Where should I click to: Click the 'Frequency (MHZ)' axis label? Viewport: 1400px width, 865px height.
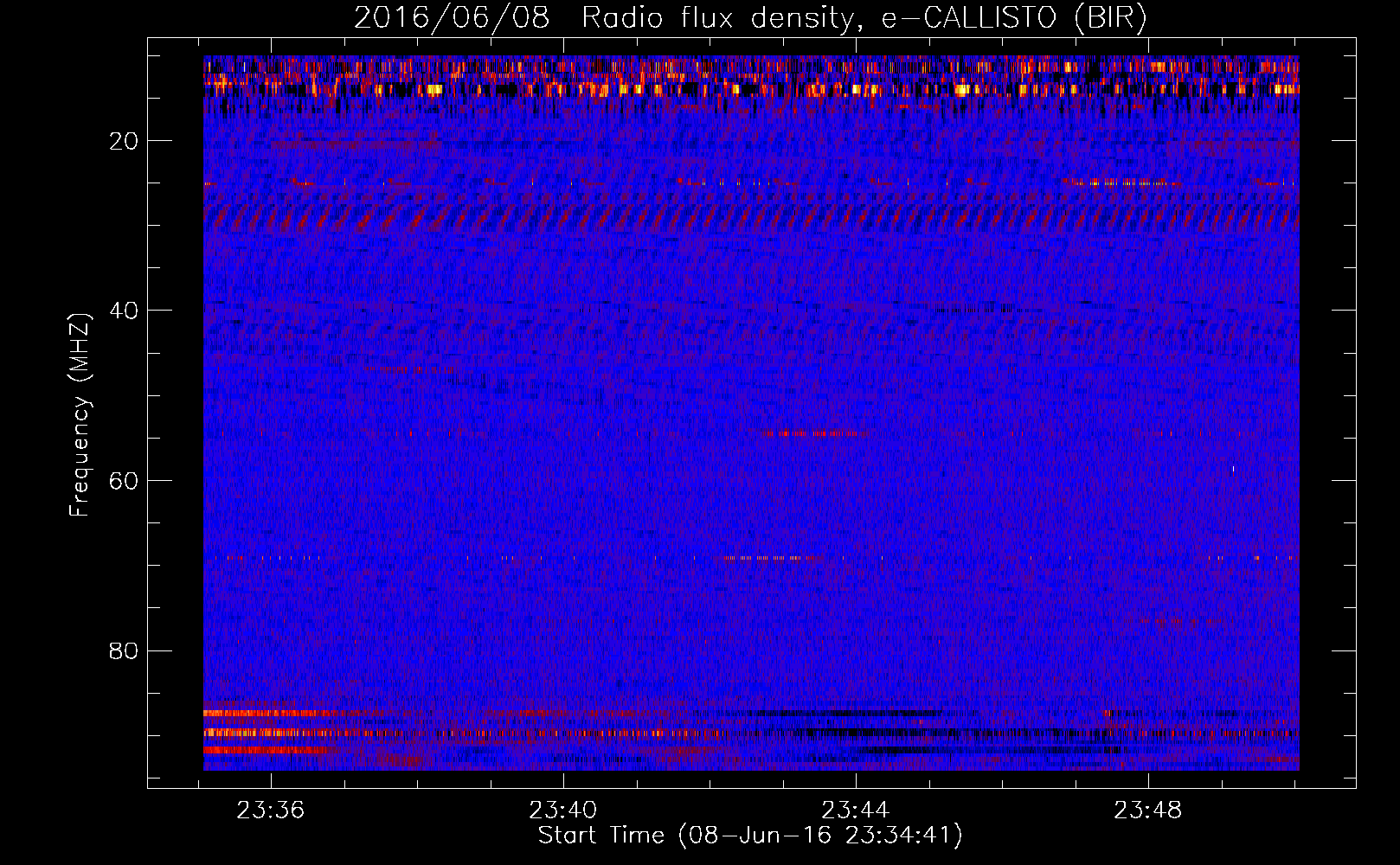point(80,416)
